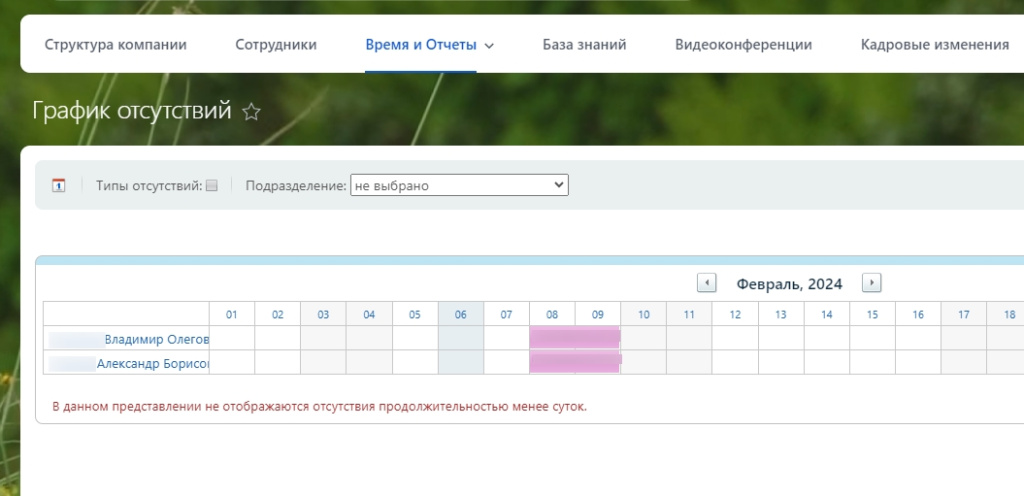Go to next month arrow
The height and width of the screenshot is (496, 1024).
click(871, 283)
